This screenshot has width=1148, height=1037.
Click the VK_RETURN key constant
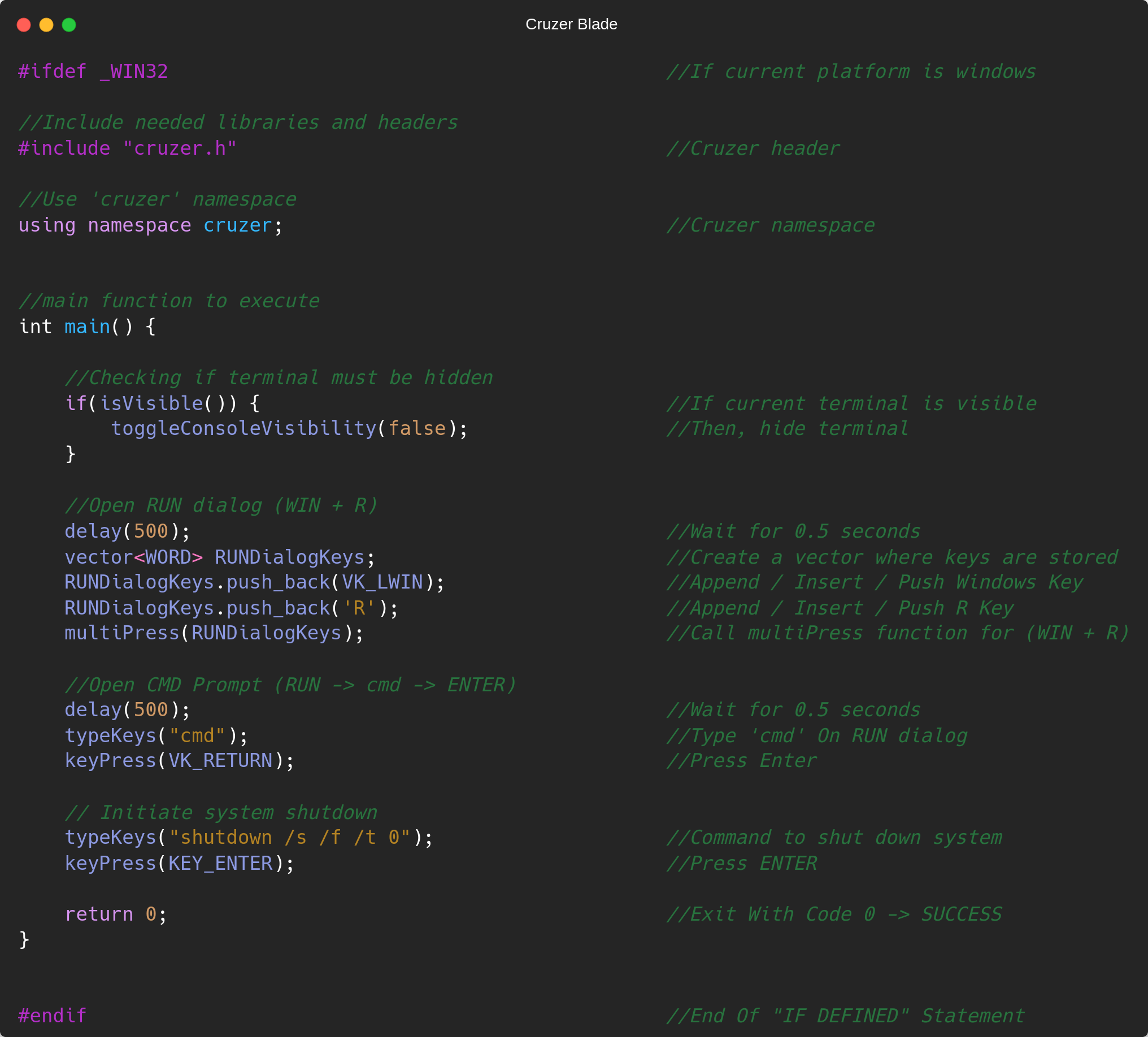coord(220,761)
